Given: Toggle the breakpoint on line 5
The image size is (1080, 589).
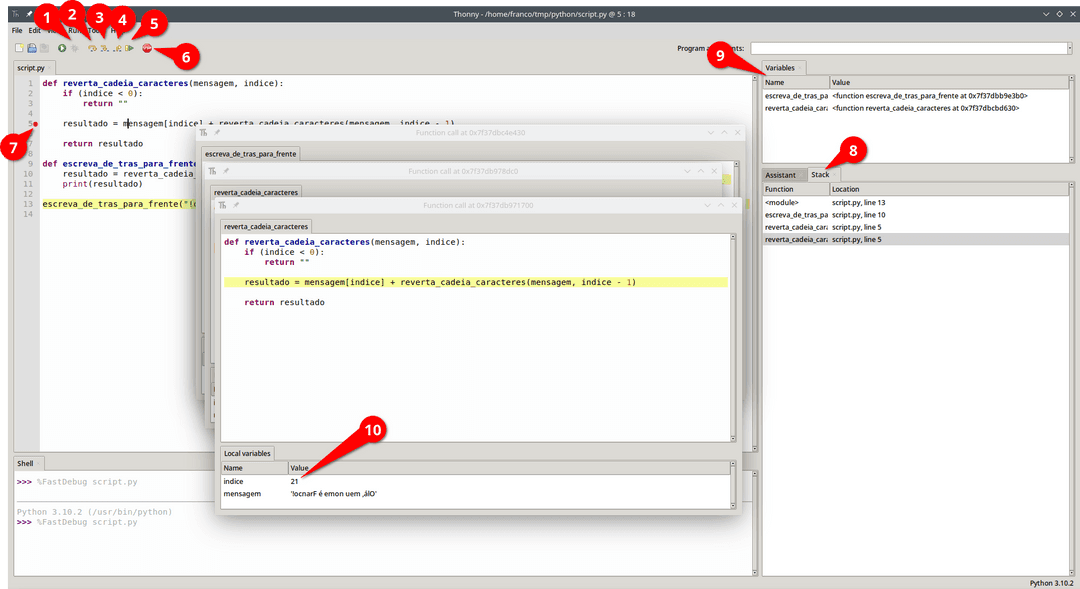Looking at the screenshot, I should [33, 124].
